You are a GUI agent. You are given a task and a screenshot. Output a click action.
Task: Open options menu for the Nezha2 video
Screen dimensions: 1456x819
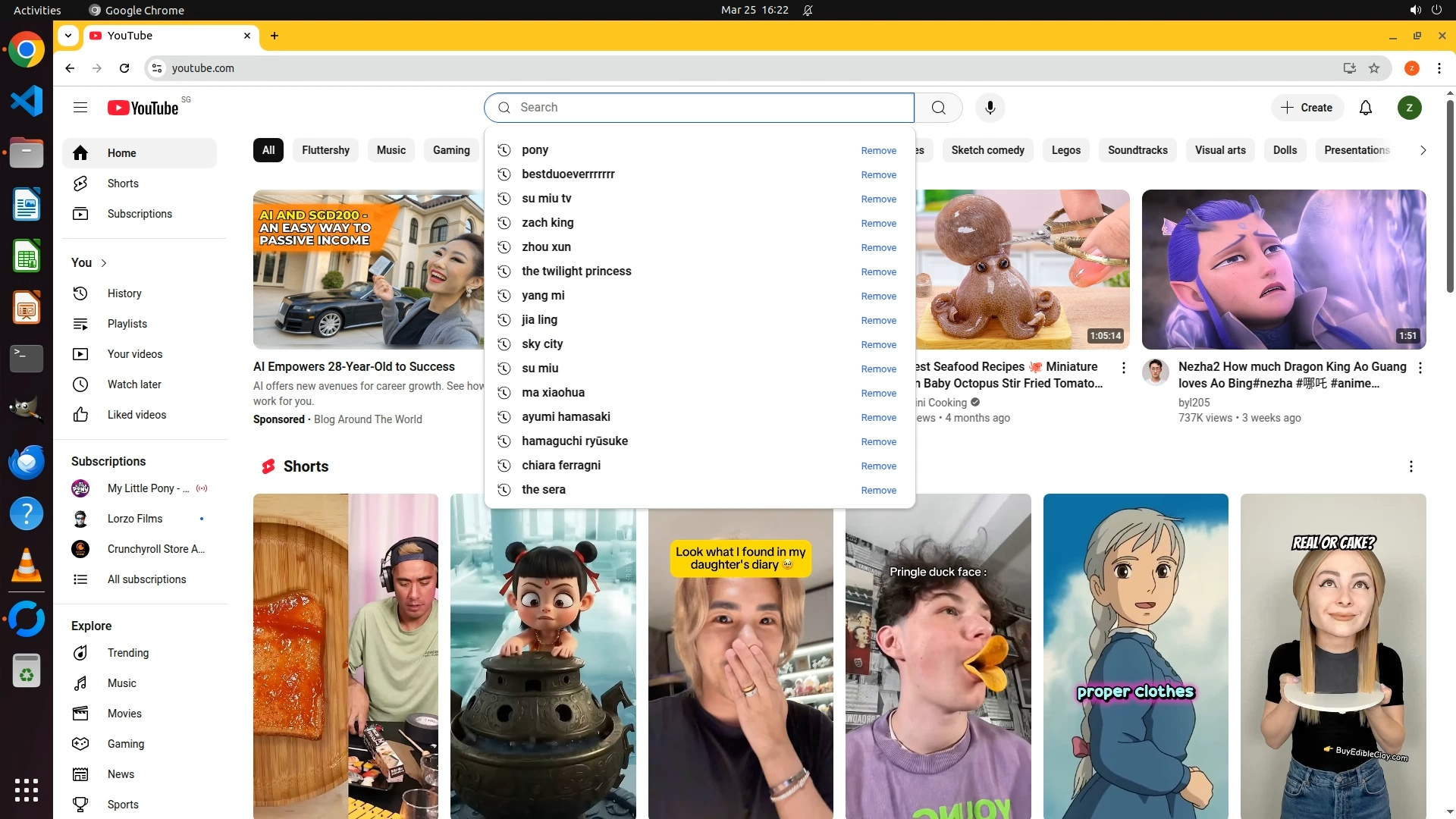pyautogui.click(x=1420, y=368)
